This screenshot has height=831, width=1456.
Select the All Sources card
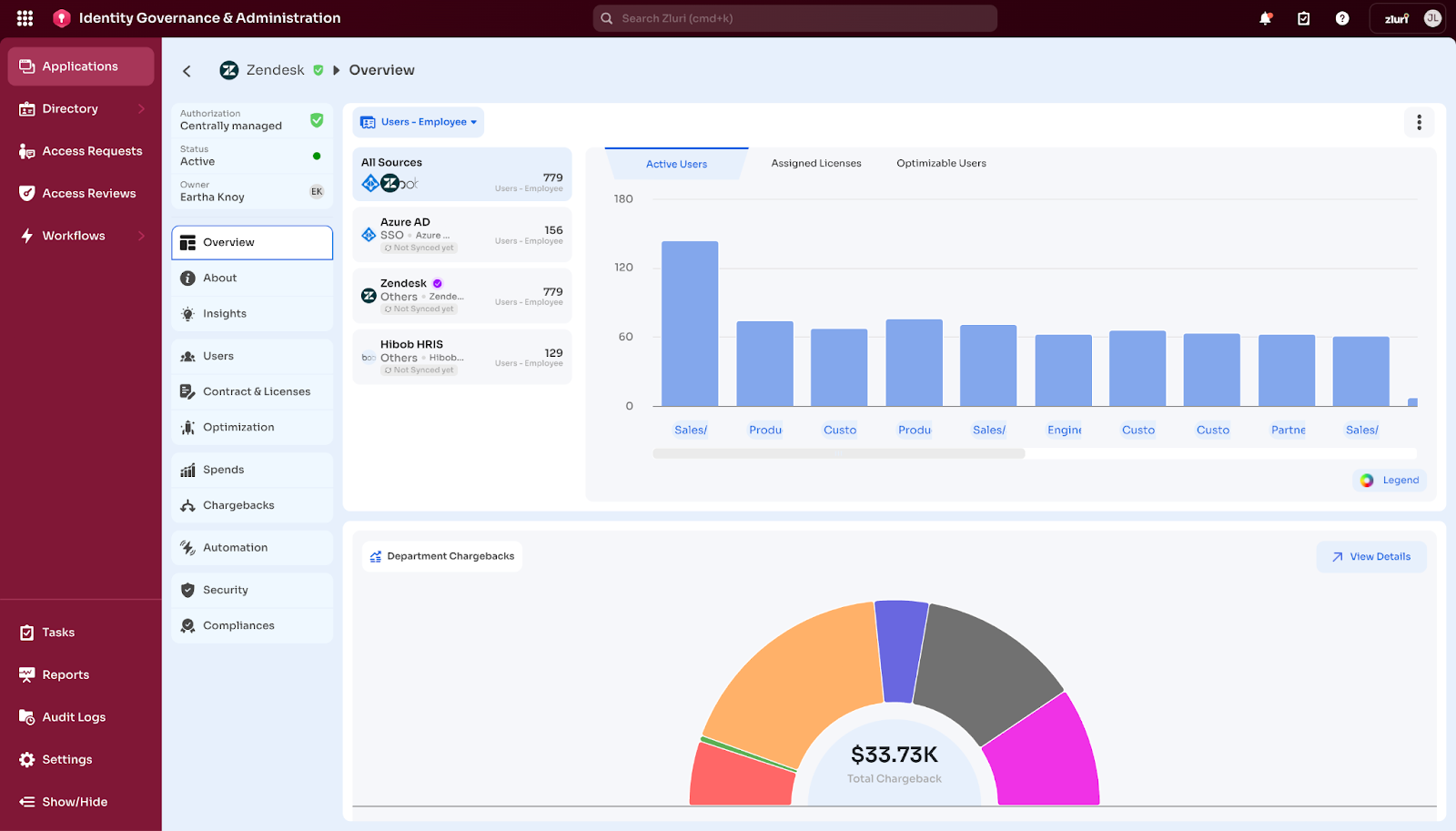pos(462,175)
